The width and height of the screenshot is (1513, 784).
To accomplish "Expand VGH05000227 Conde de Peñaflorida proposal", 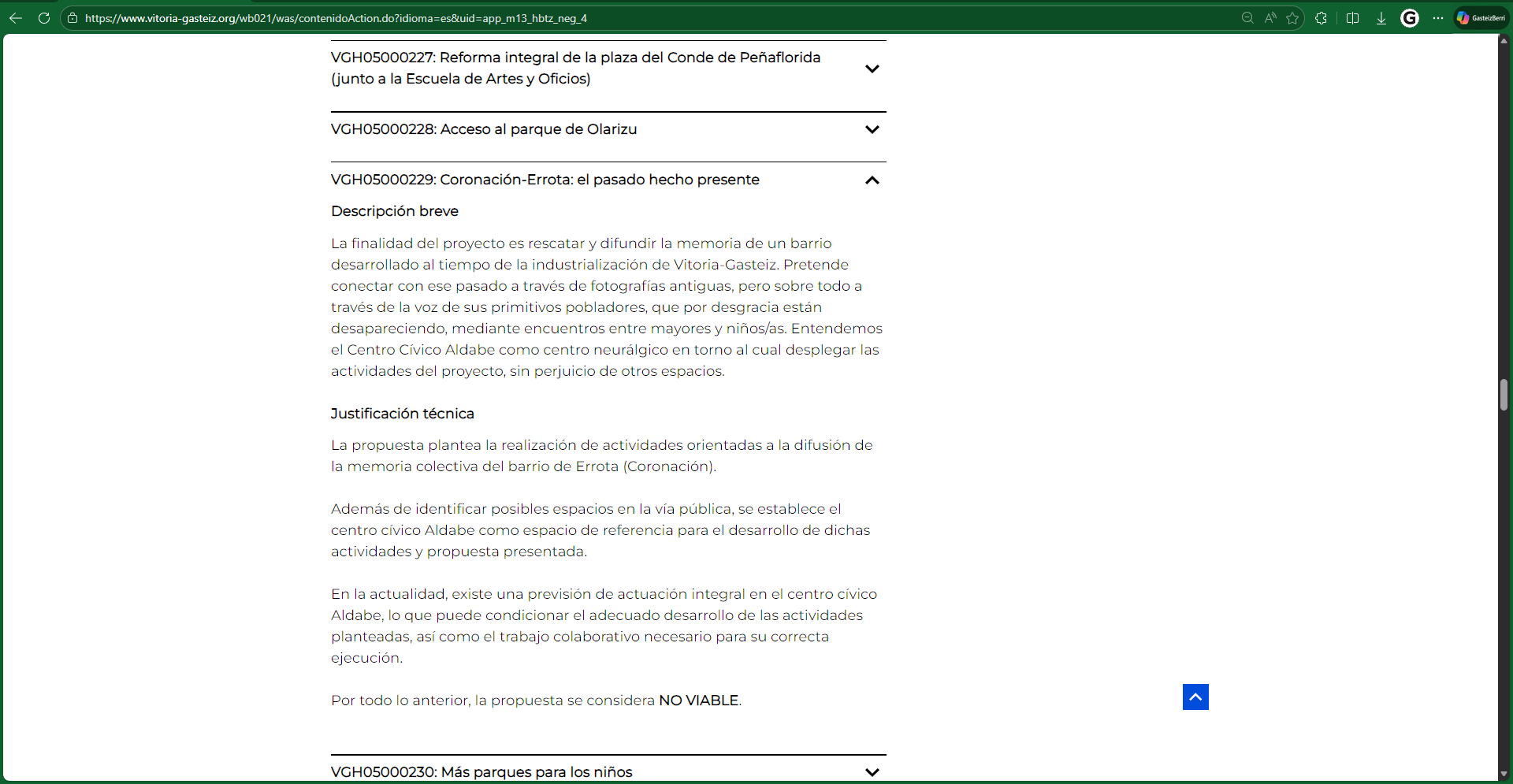I will pyautogui.click(x=872, y=69).
